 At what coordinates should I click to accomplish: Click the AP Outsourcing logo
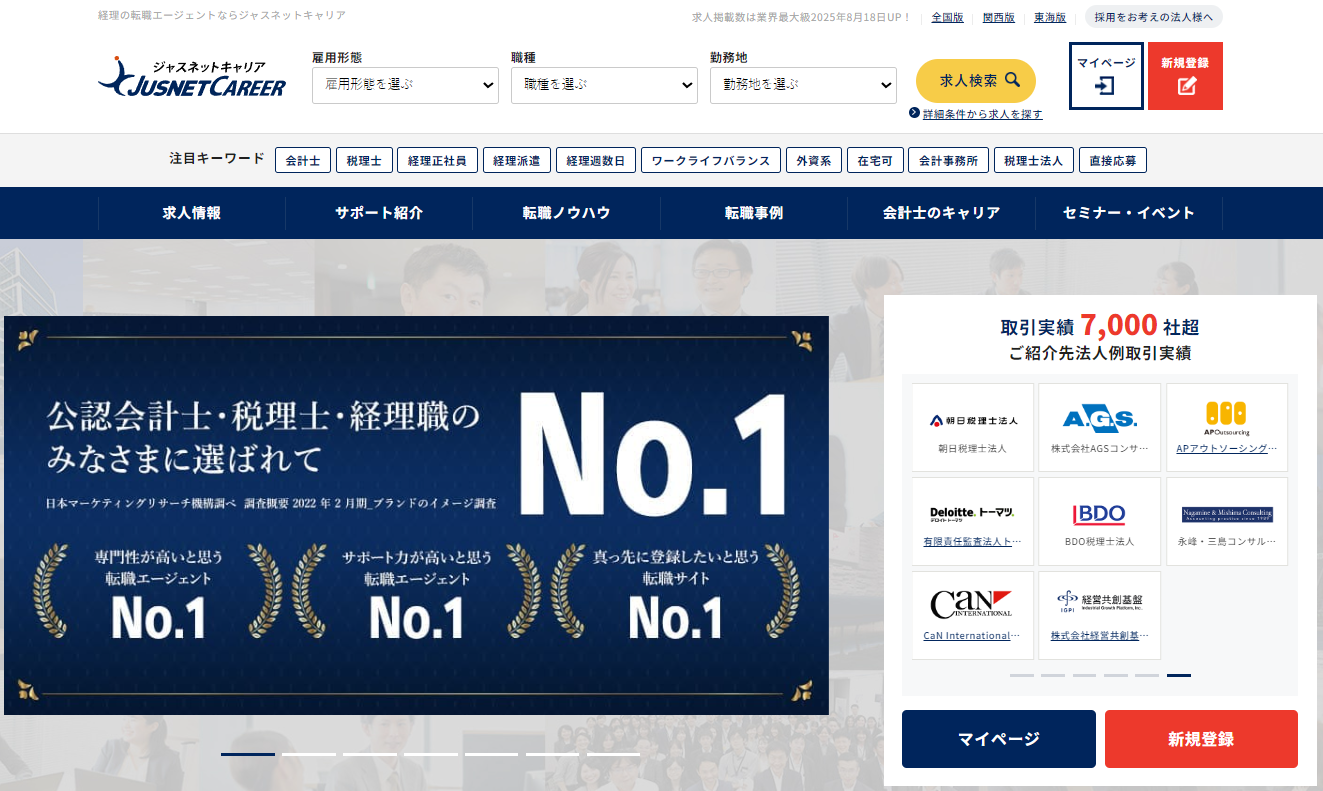tap(1226, 418)
